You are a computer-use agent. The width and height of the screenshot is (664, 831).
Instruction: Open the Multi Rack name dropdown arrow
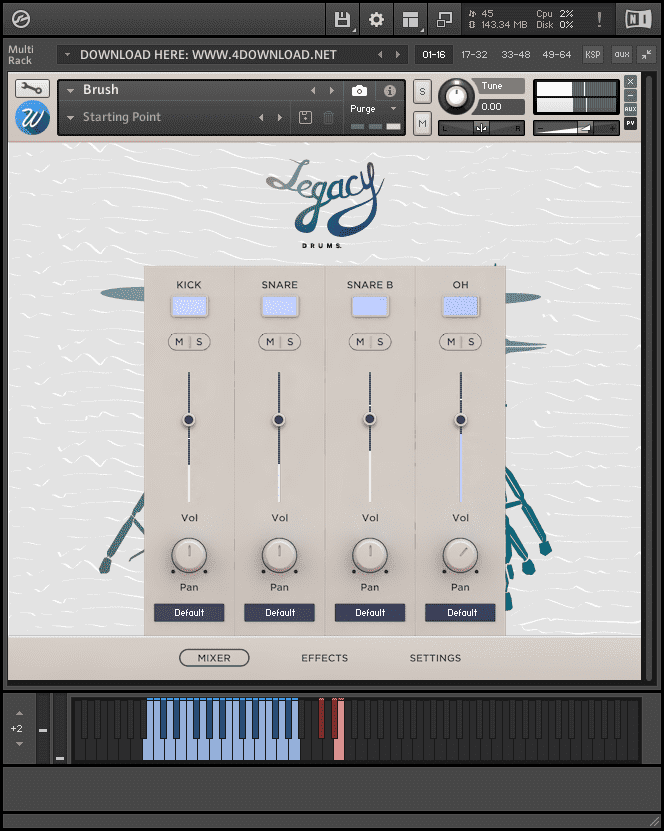click(67, 54)
